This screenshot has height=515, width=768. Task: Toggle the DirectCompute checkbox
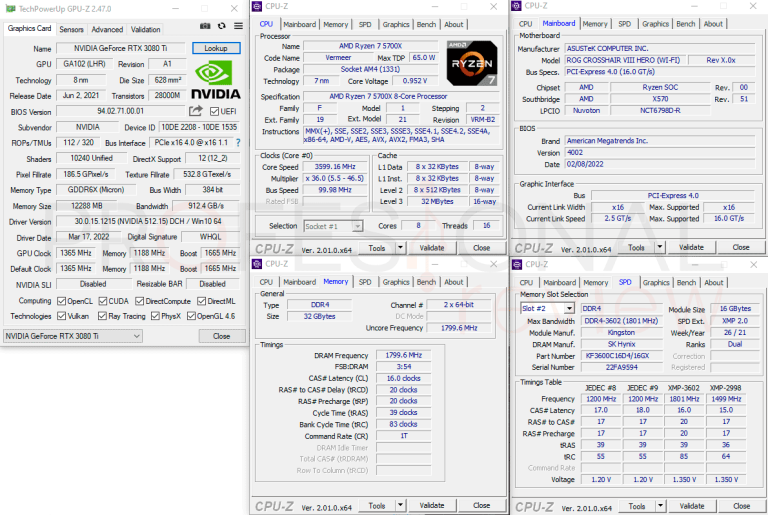[140, 301]
